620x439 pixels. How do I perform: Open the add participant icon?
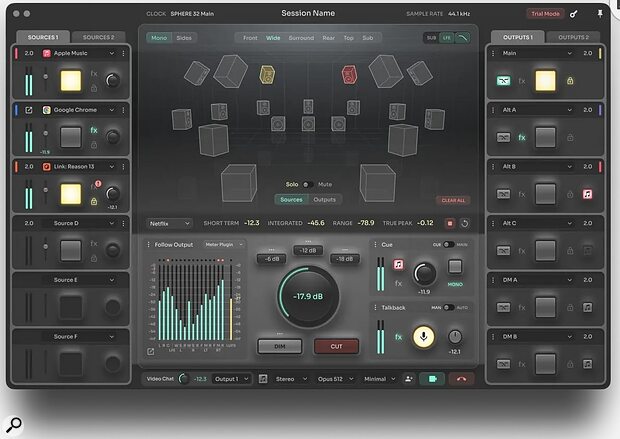tap(409, 379)
